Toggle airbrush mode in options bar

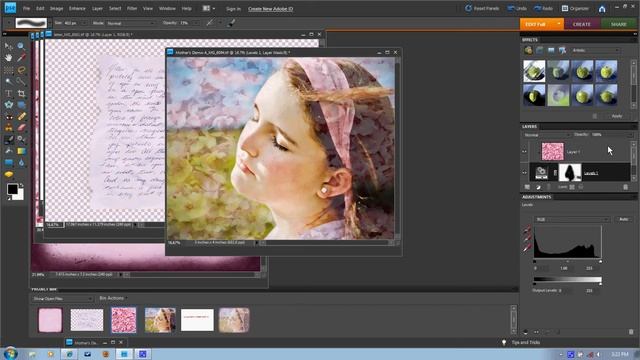point(210,23)
